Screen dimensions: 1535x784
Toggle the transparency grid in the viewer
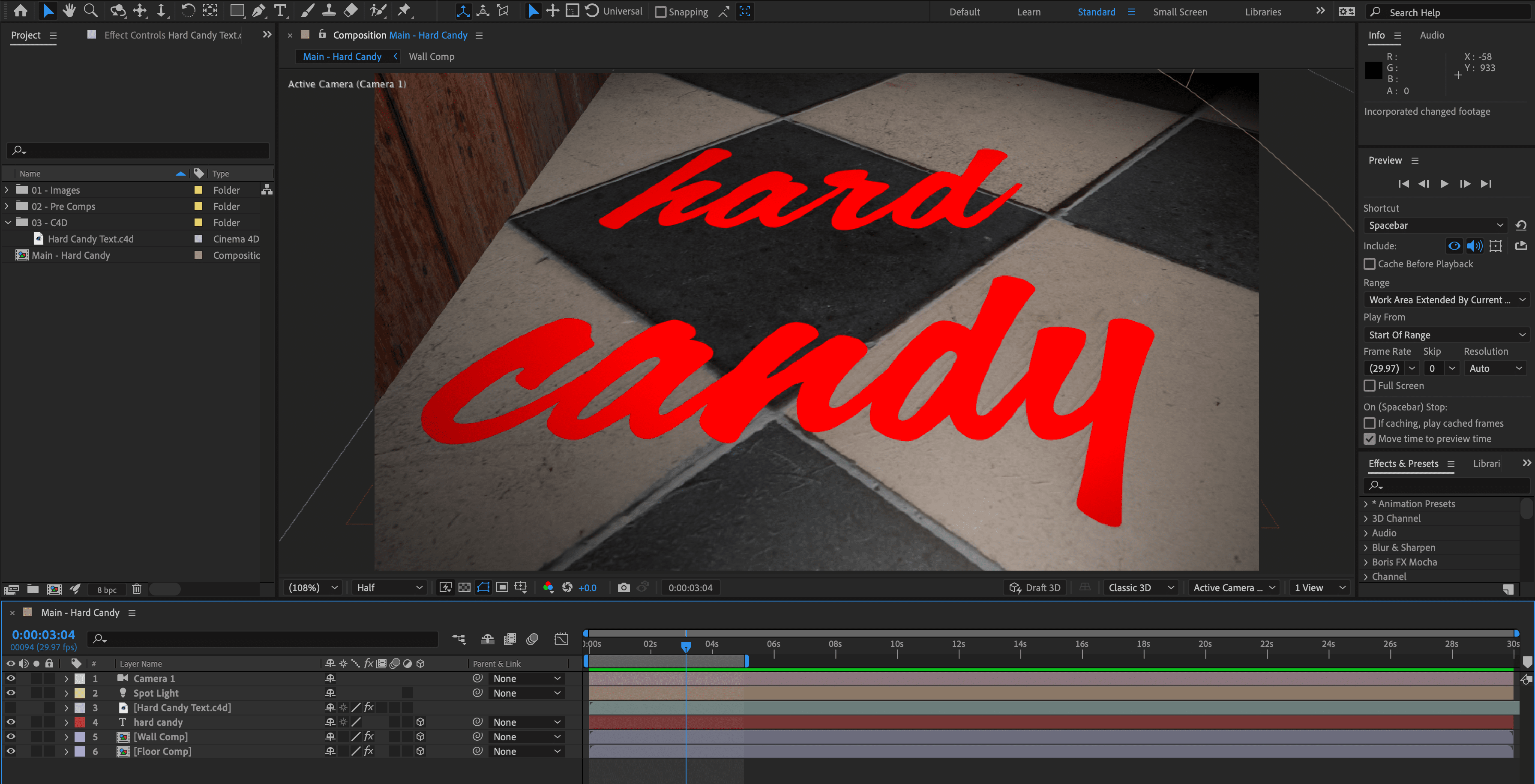point(465,587)
